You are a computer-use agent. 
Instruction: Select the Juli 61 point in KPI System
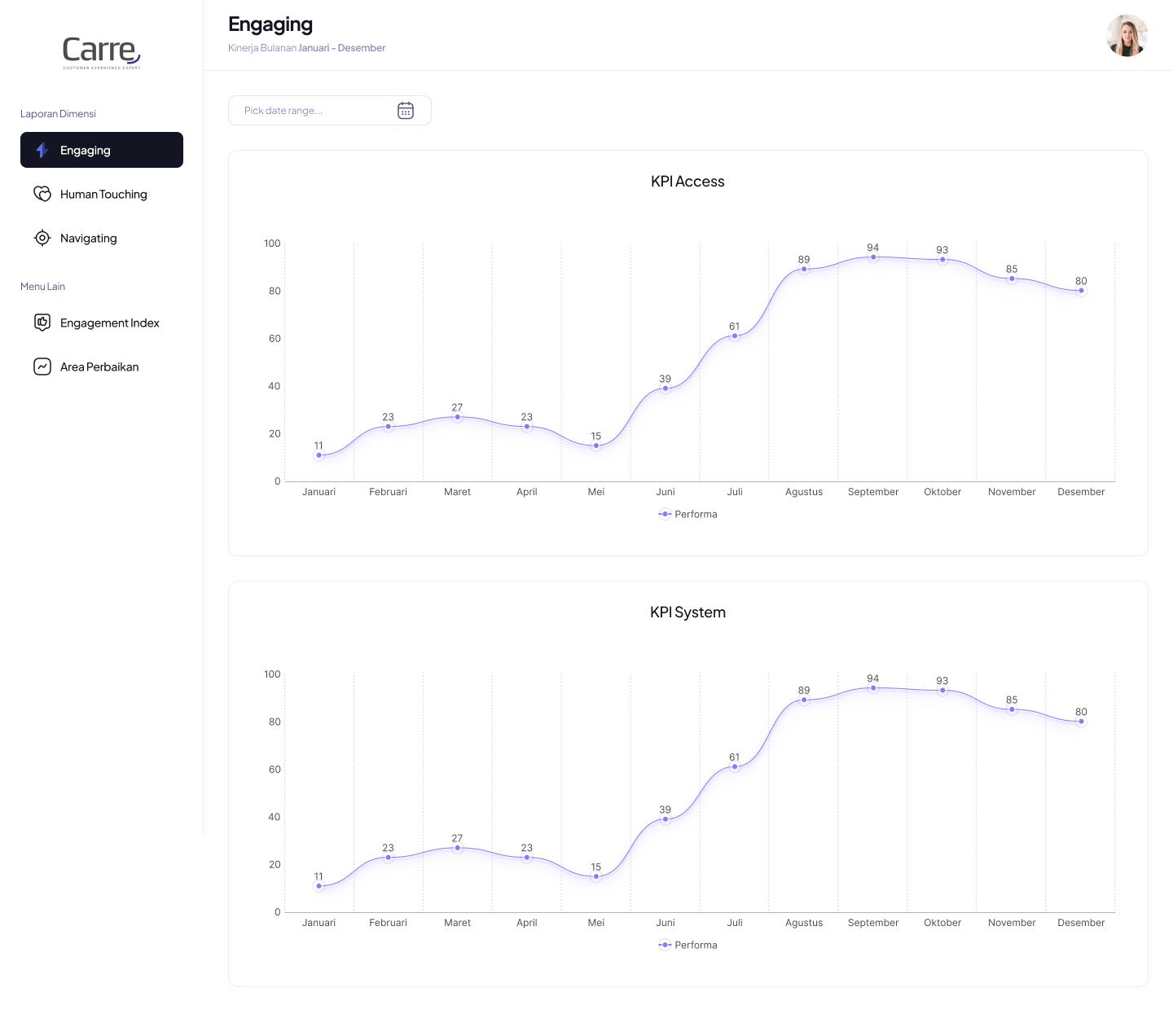point(735,766)
